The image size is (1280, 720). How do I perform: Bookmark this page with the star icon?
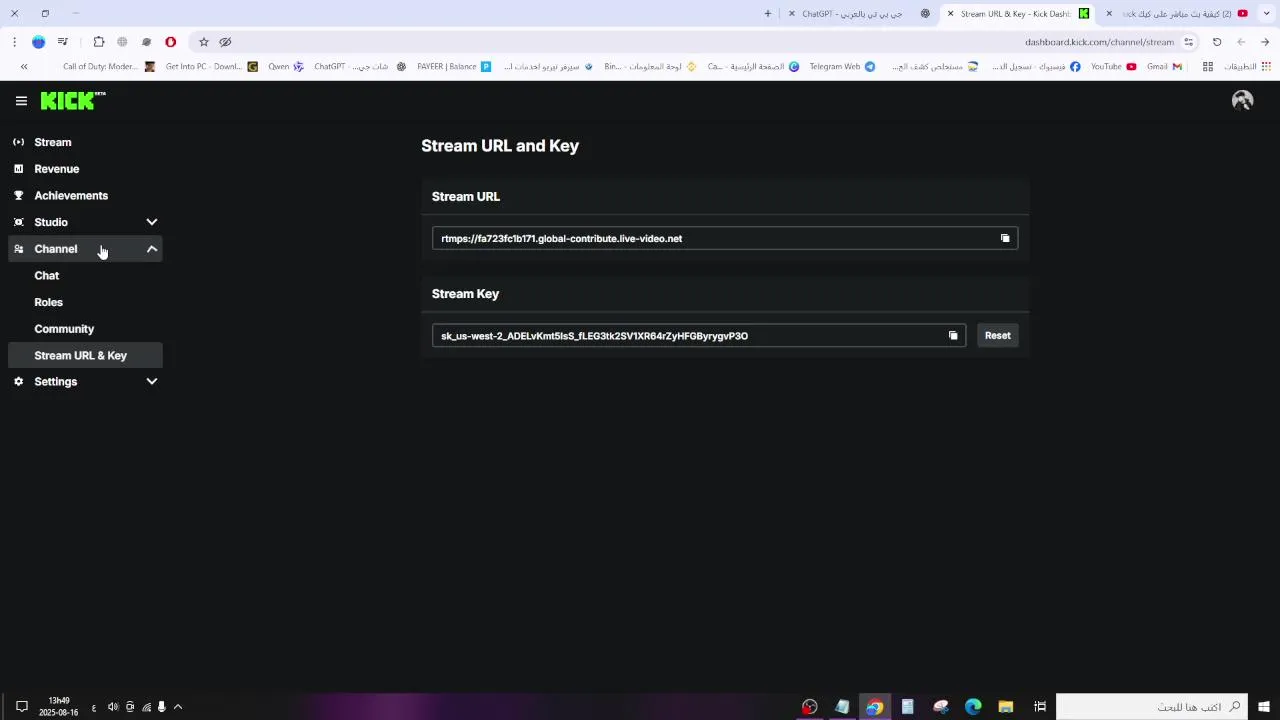click(x=204, y=42)
